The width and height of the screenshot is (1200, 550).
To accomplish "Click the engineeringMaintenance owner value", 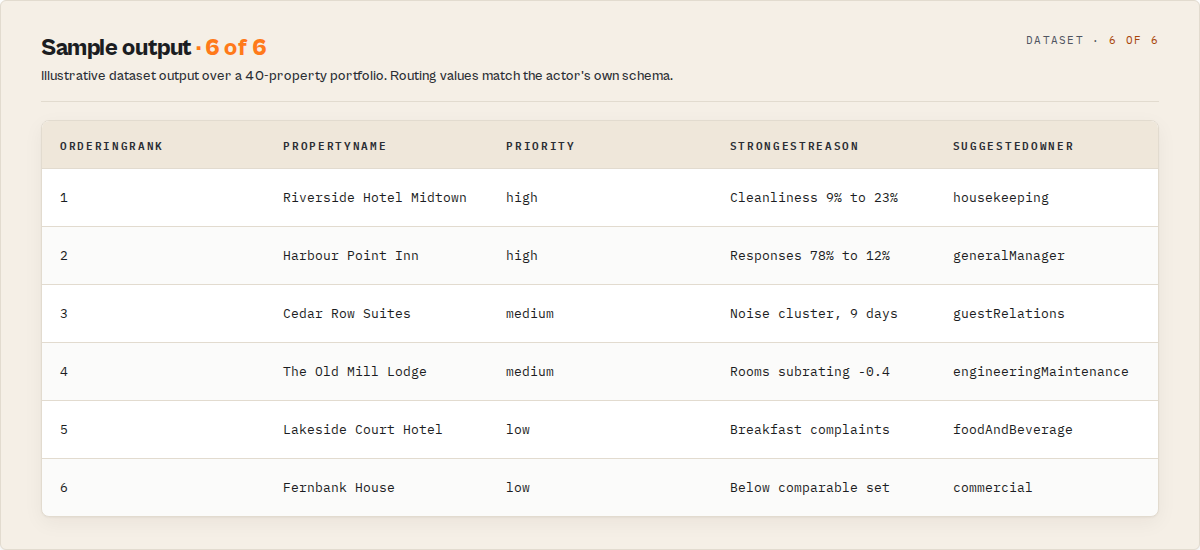I will tap(1041, 372).
